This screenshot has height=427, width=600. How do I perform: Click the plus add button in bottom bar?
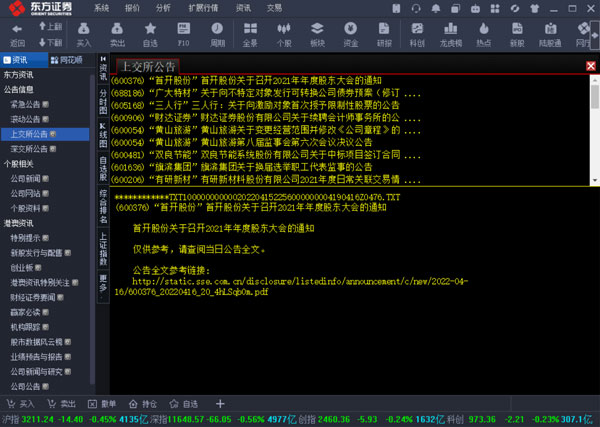pos(220,404)
